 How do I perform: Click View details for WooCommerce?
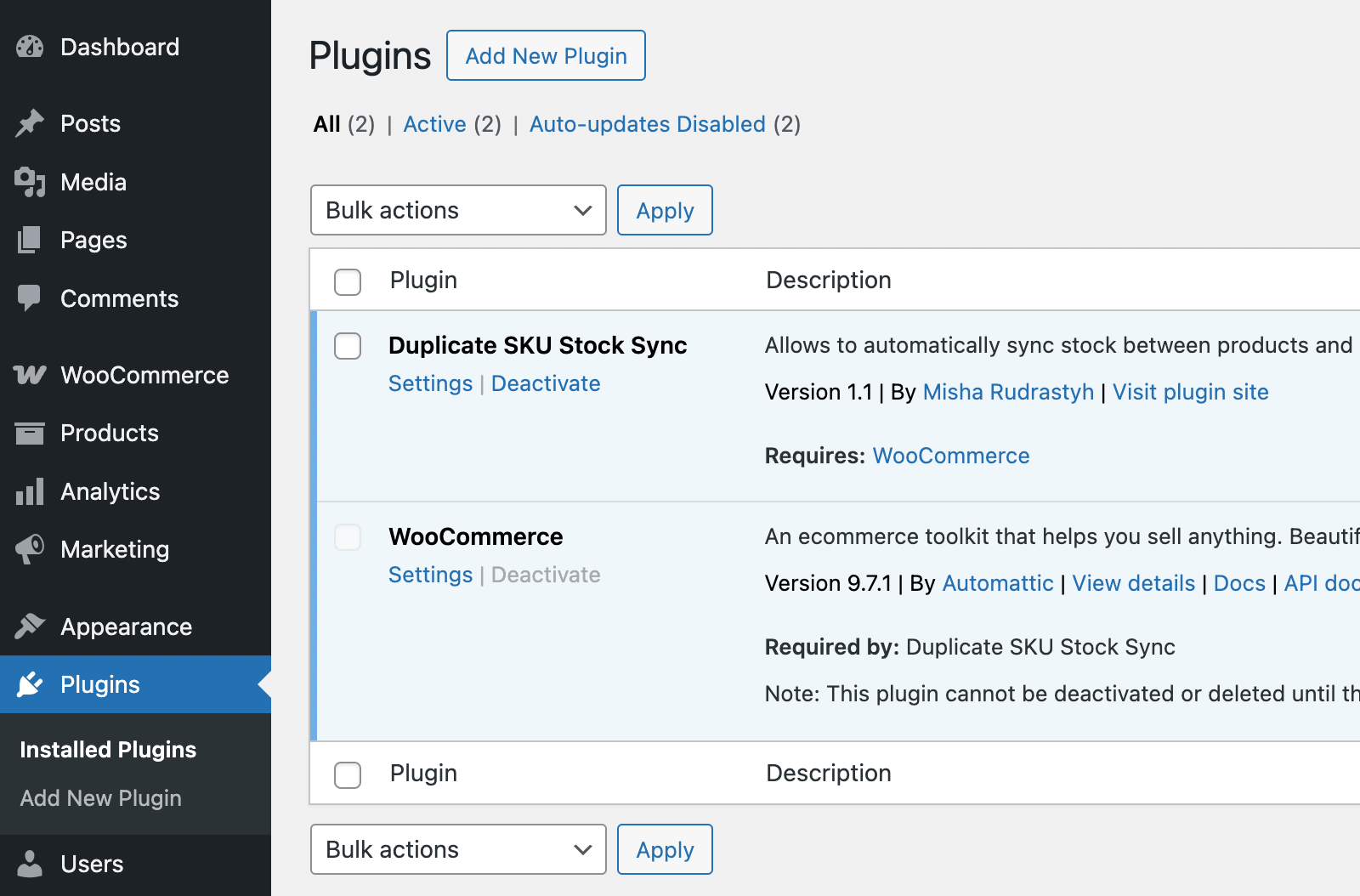(x=1133, y=583)
